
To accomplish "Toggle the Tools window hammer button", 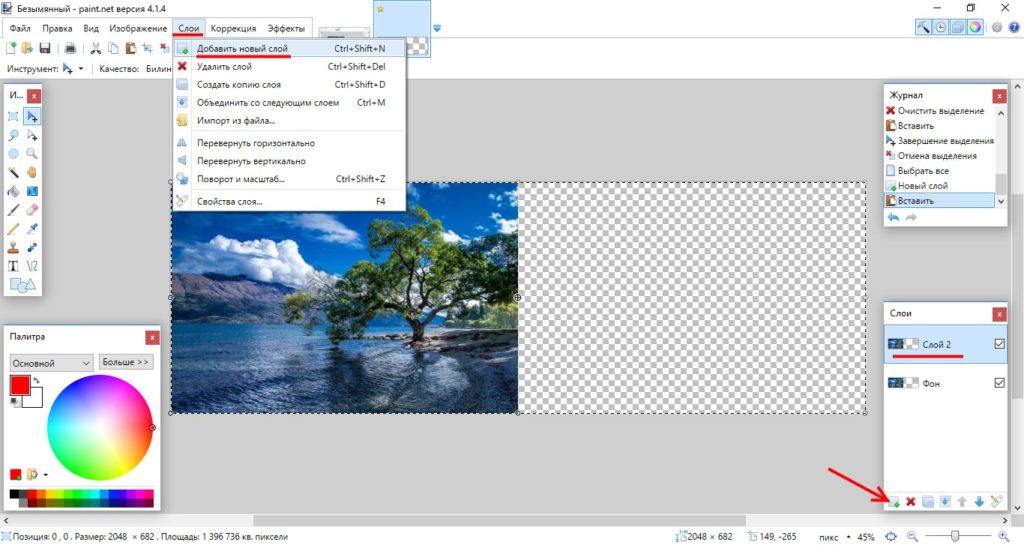I will tap(923, 27).
